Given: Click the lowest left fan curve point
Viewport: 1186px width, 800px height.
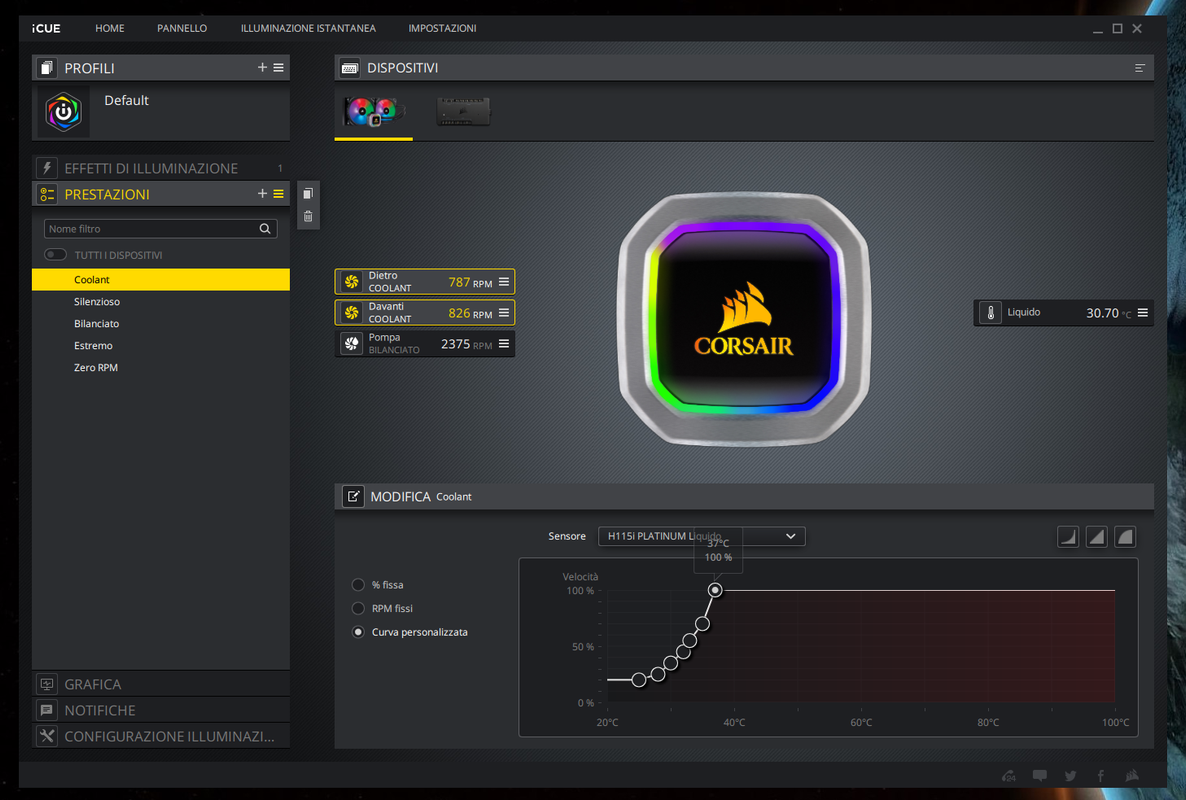Looking at the screenshot, I should coord(639,680).
